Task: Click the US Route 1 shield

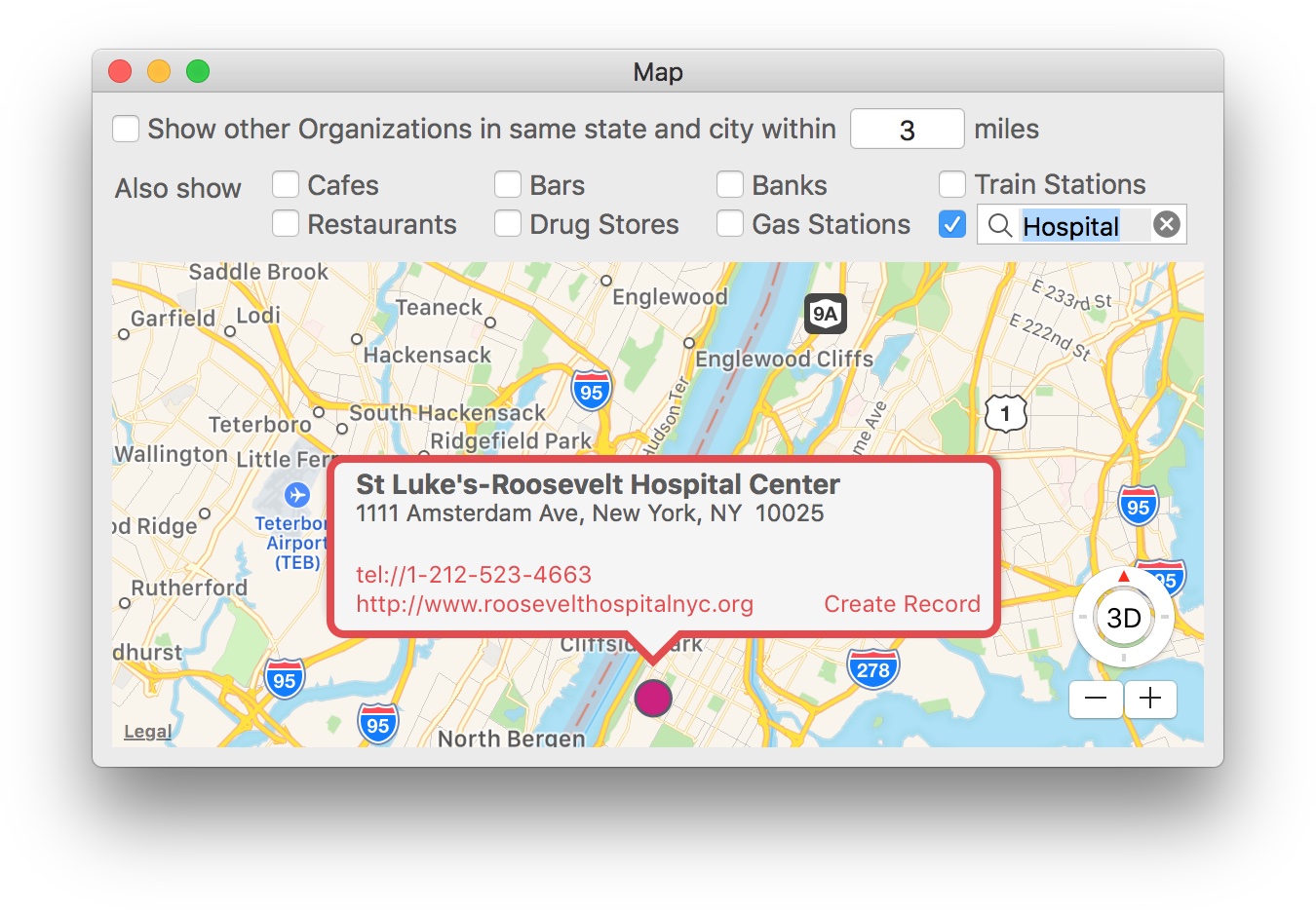Action: point(1005,414)
